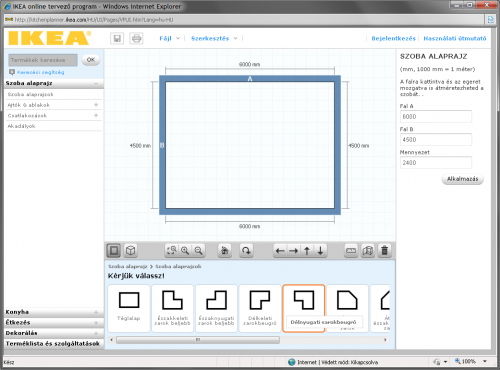500x370 pixels.
Task: Select the Téglalap room shape
Action: pos(129,308)
